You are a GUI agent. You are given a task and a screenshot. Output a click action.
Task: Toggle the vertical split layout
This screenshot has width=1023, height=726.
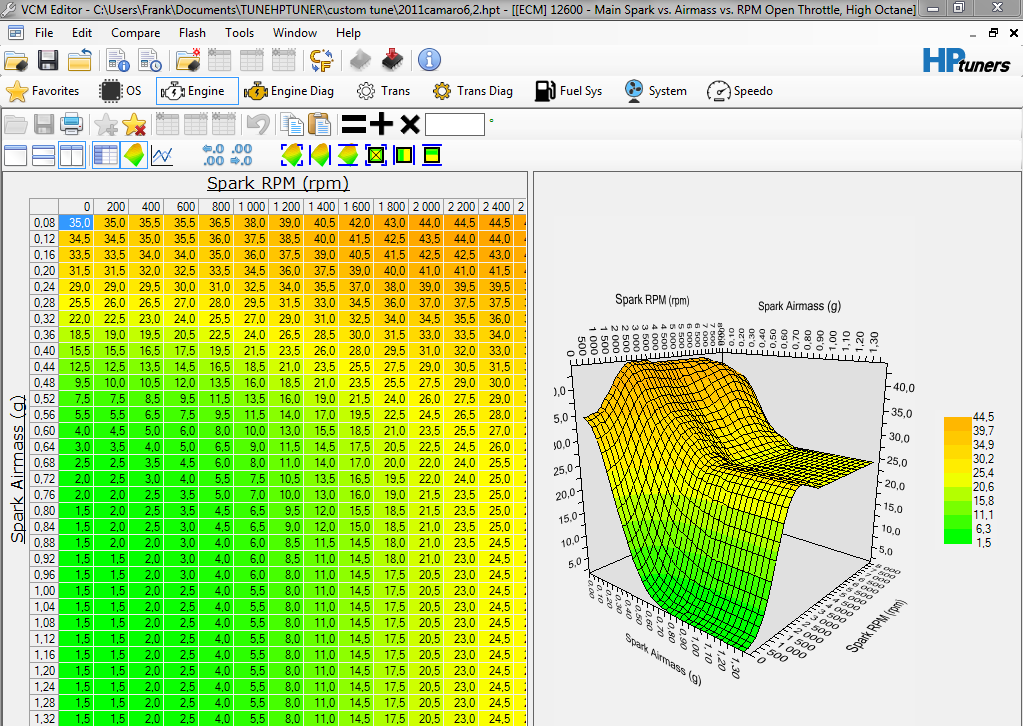[x=72, y=155]
